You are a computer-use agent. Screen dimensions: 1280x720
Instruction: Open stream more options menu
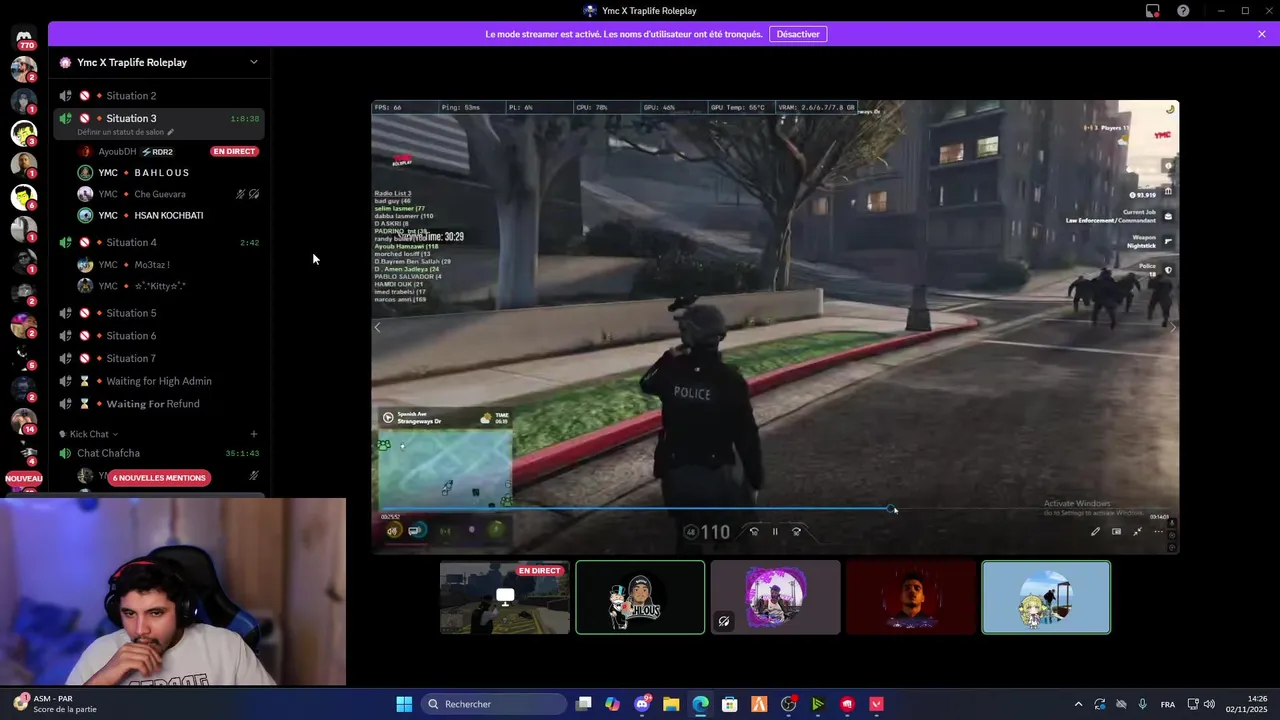[1159, 532]
